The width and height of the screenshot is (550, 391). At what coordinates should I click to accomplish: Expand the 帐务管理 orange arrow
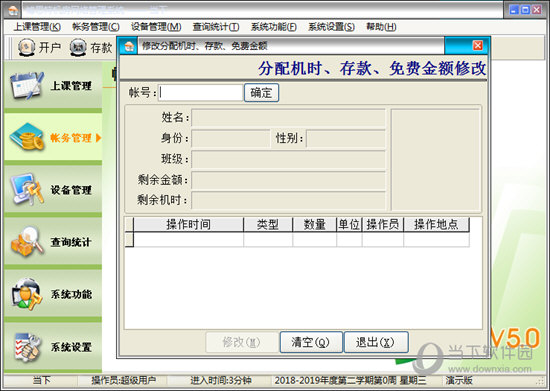99,138
